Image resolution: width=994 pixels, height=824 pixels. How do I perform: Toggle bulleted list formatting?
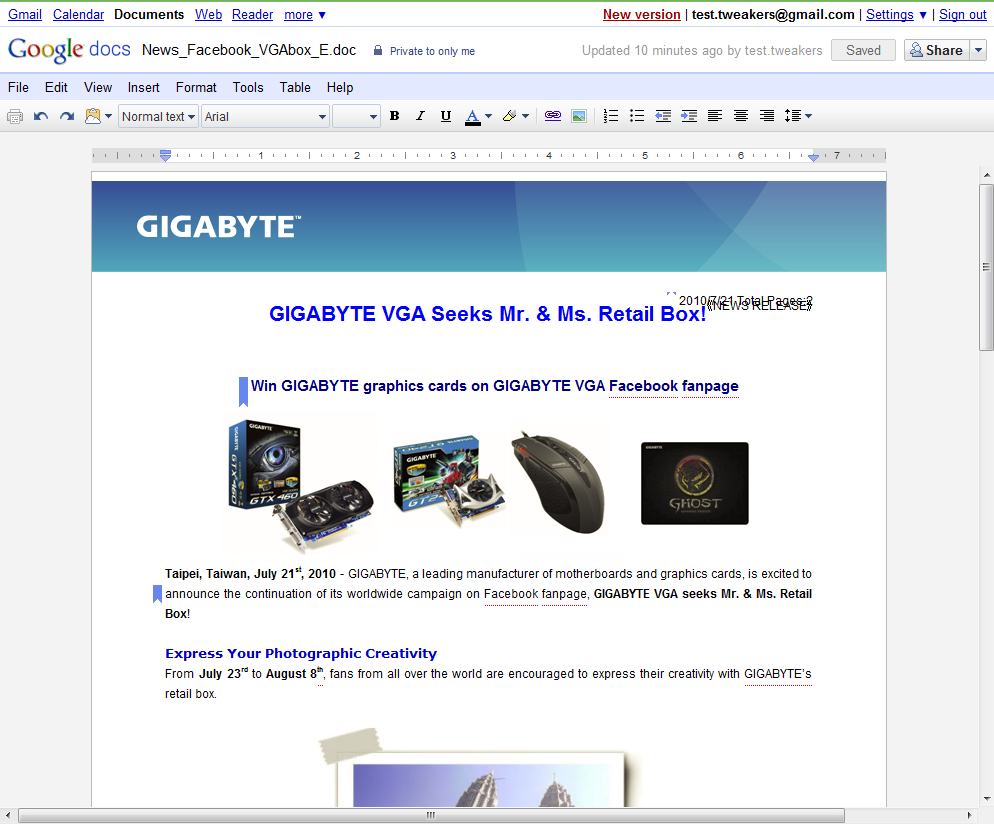tap(636, 116)
